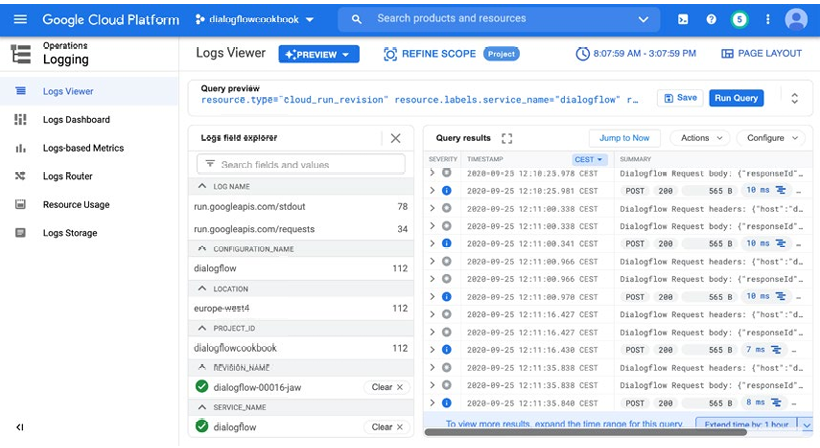Click the Logs Dashboard sidebar icon
Image resolution: width=820 pixels, height=448 pixels.
20,120
